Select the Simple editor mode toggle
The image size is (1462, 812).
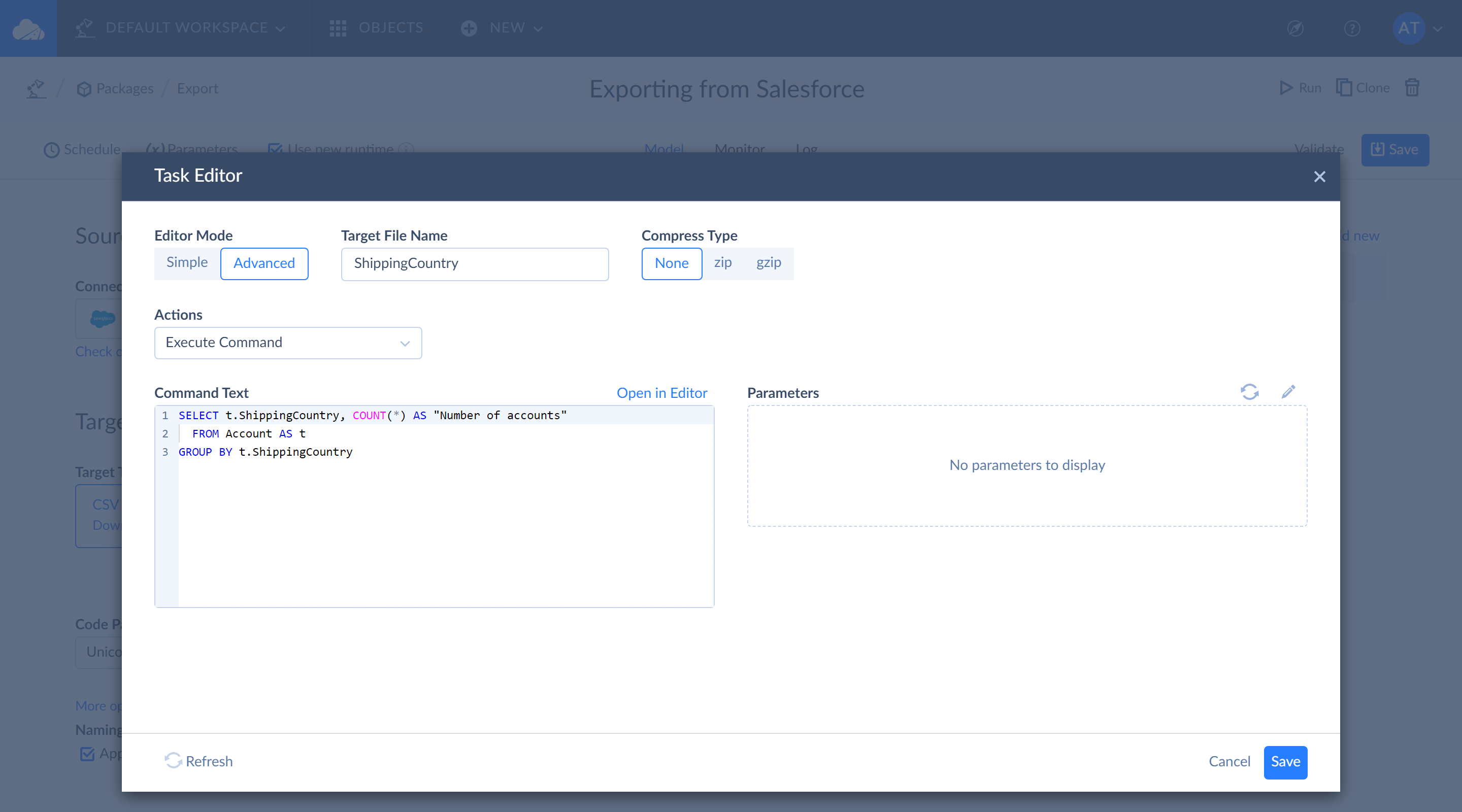186,263
